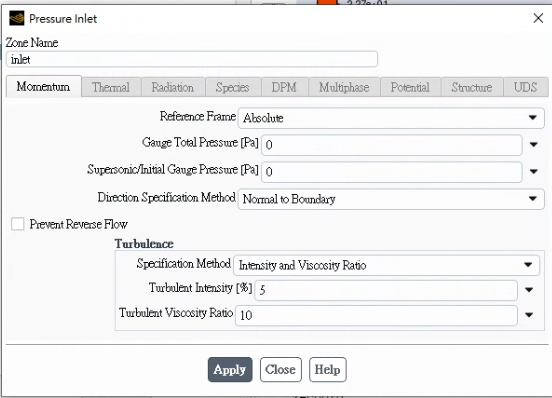Open the Potential tab
552x398 pixels.
pos(410,87)
